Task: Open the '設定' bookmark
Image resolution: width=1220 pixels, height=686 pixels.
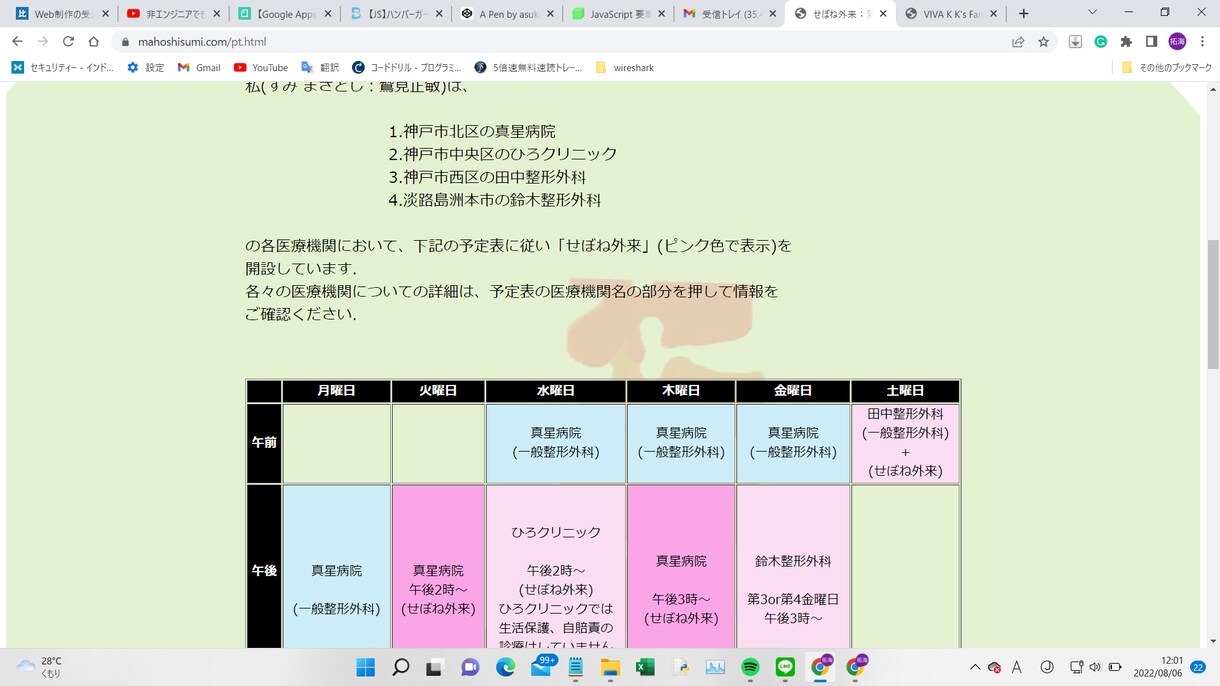Action: coord(145,67)
